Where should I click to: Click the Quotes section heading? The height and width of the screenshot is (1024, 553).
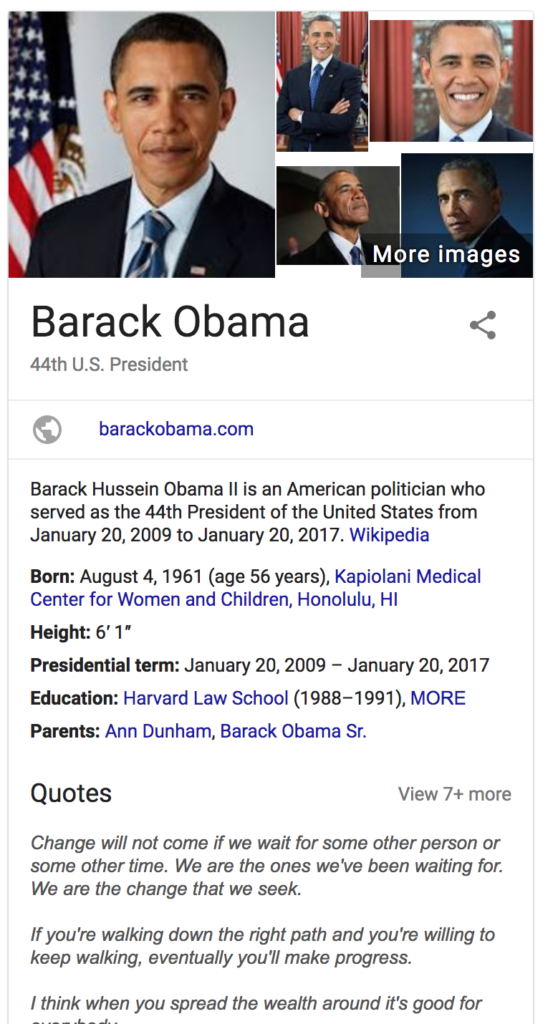click(x=71, y=793)
